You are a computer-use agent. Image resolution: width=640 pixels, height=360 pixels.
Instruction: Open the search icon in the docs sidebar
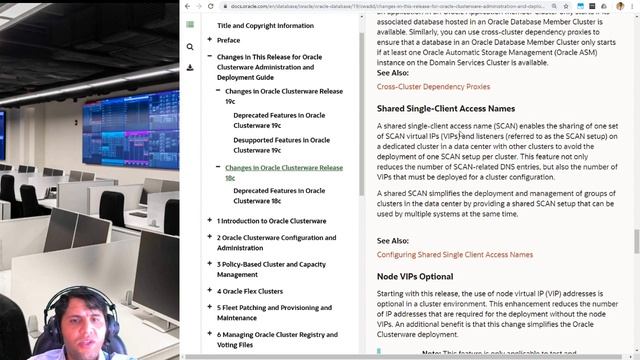(190, 47)
